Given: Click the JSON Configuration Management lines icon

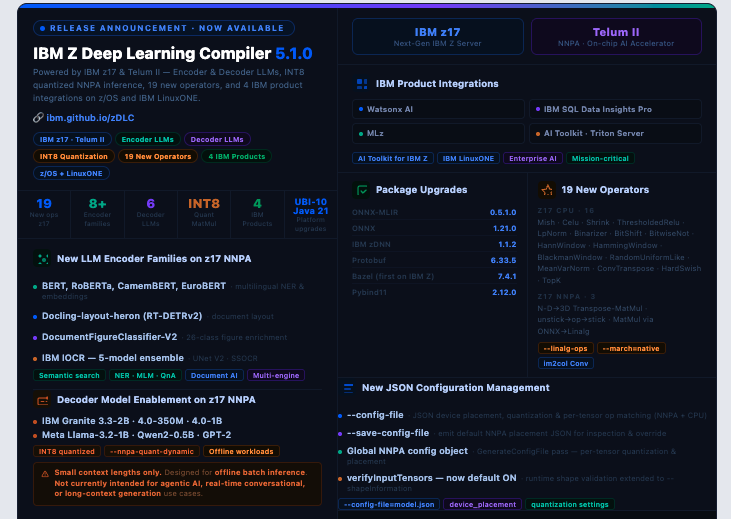Looking at the screenshot, I should point(348,388).
